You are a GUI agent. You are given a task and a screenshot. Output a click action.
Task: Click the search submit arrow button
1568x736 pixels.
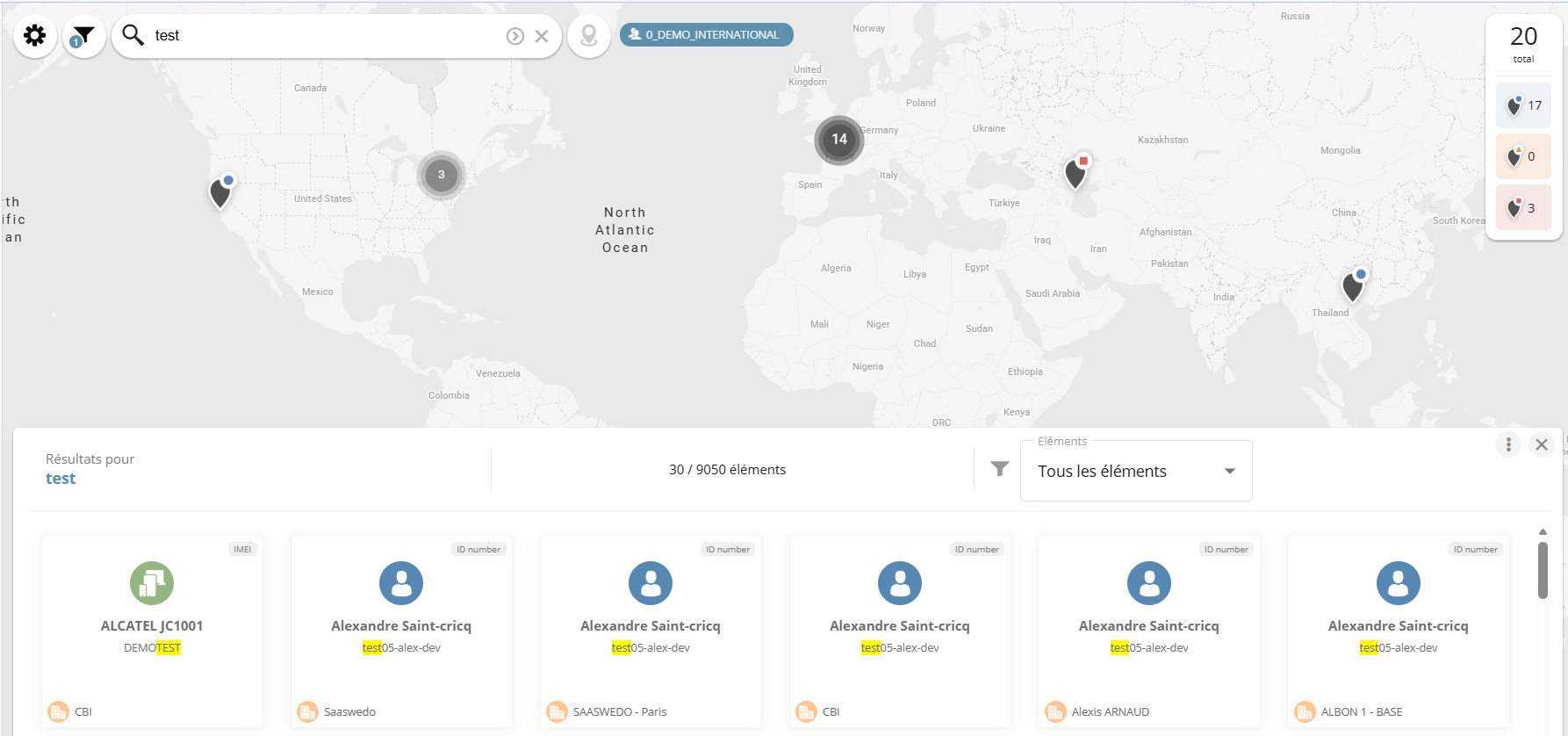coord(515,36)
